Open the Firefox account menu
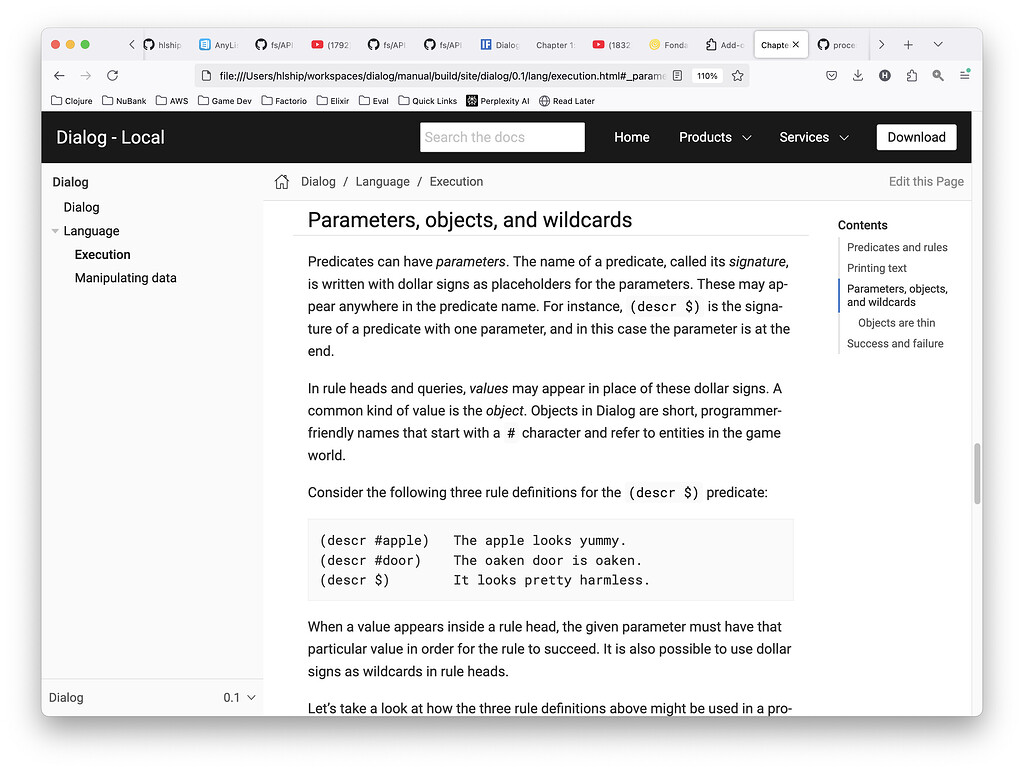Image resolution: width=1024 pixels, height=770 pixels. (884, 75)
